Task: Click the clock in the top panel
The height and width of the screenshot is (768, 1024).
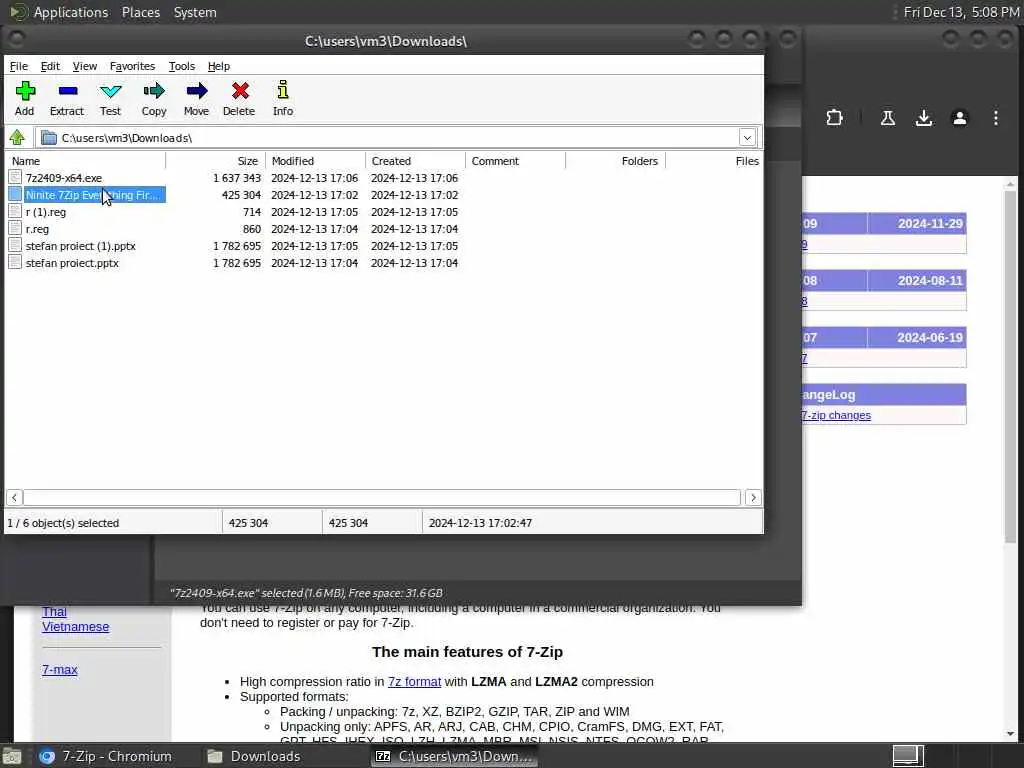Action: 961,12
